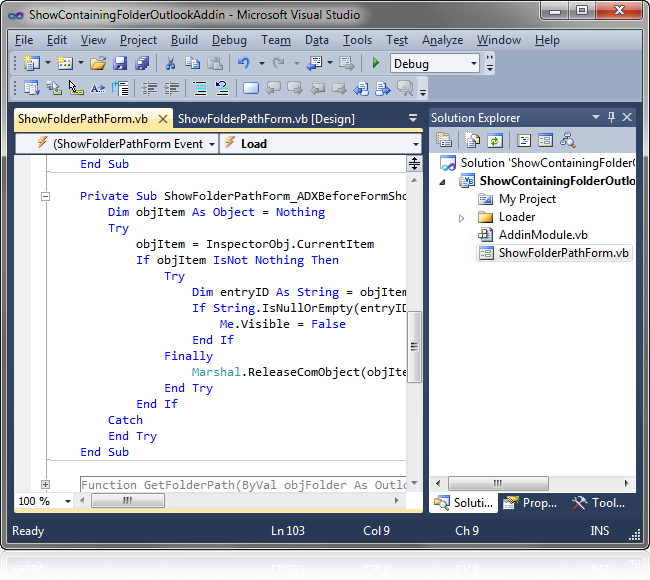Click the Save All icon
This screenshot has width=650, height=580.
coord(142,63)
